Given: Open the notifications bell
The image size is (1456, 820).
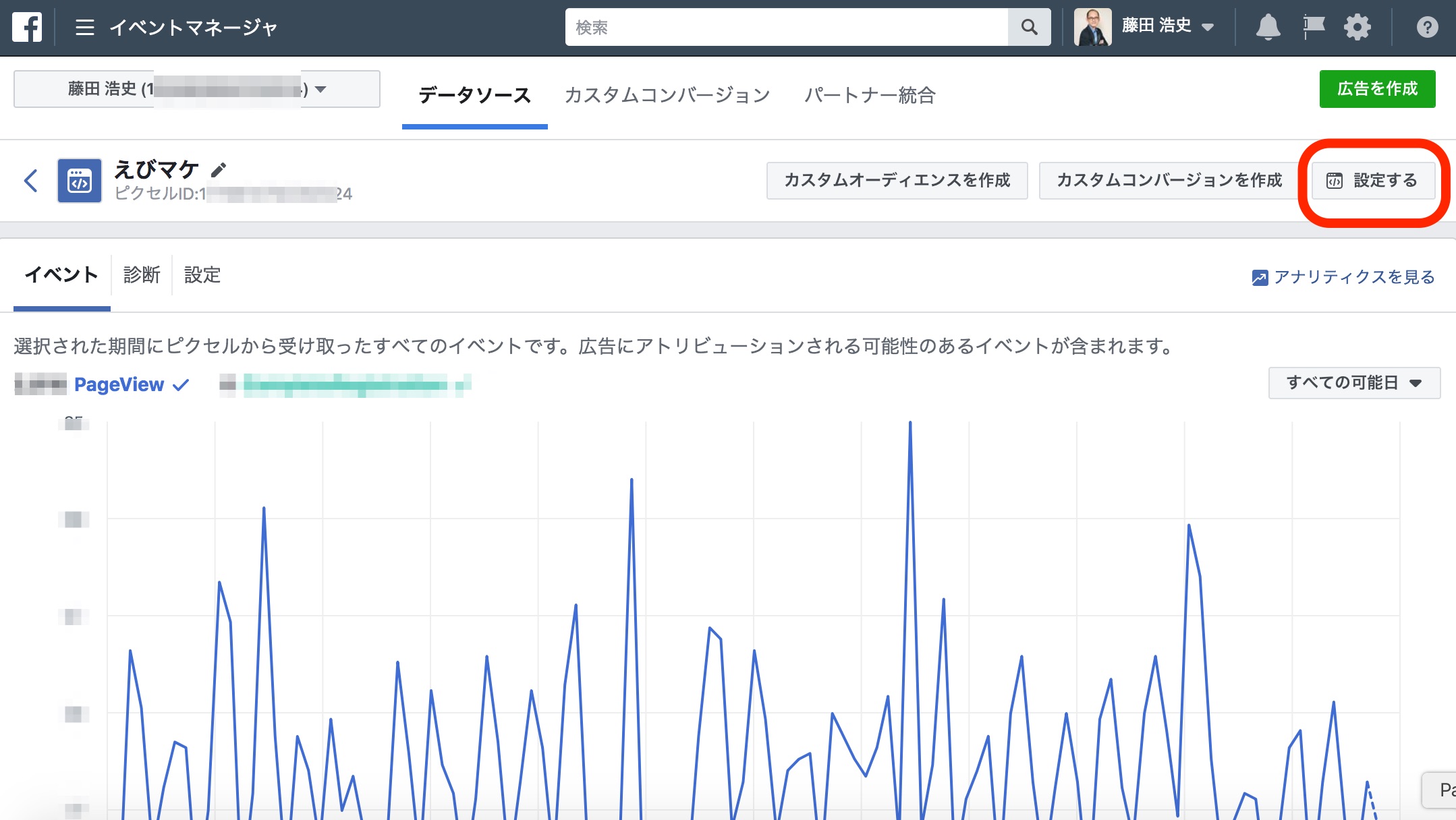Looking at the screenshot, I should [x=1268, y=27].
